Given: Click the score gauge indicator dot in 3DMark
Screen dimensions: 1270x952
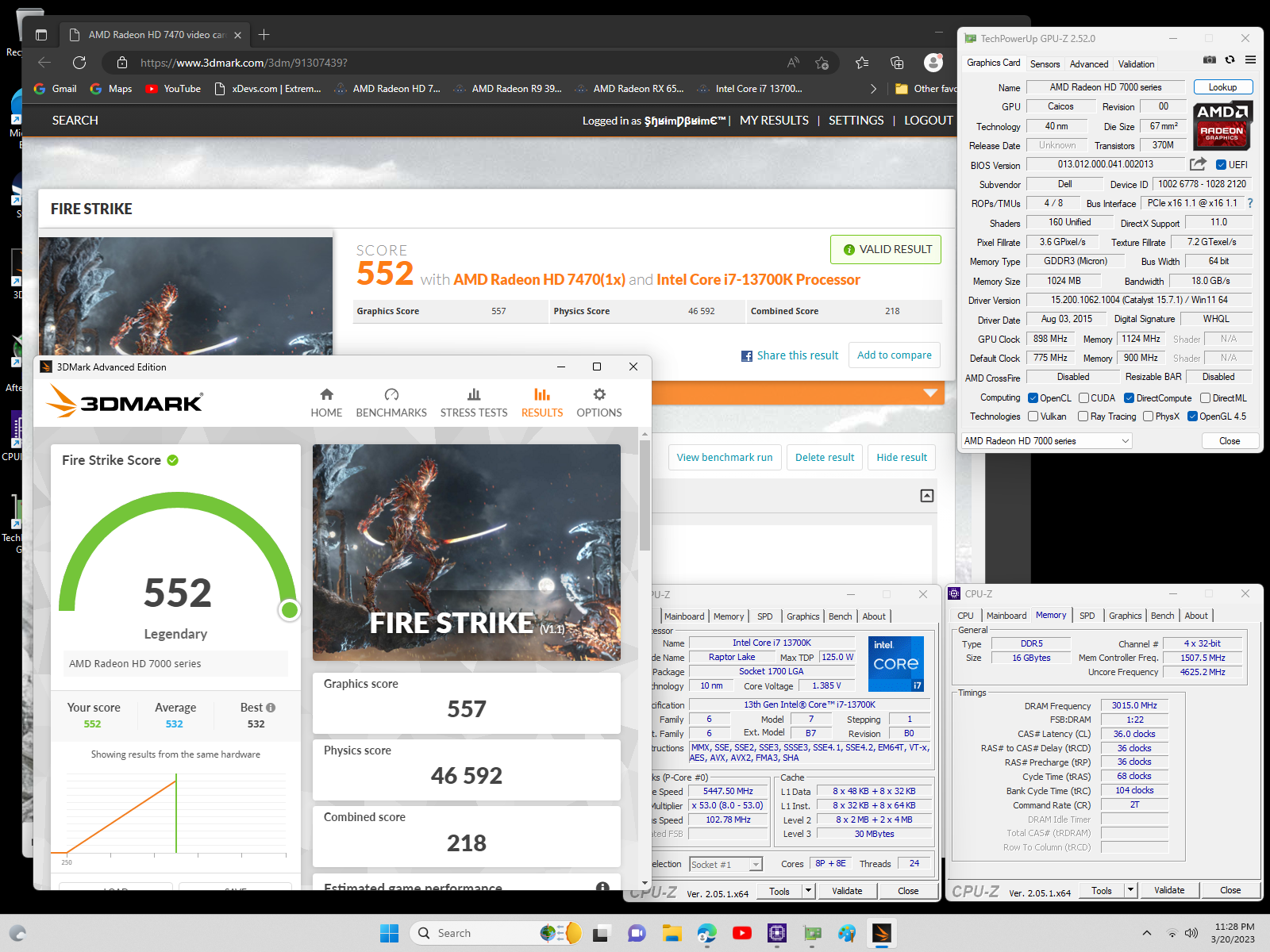Looking at the screenshot, I should click(x=290, y=610).
